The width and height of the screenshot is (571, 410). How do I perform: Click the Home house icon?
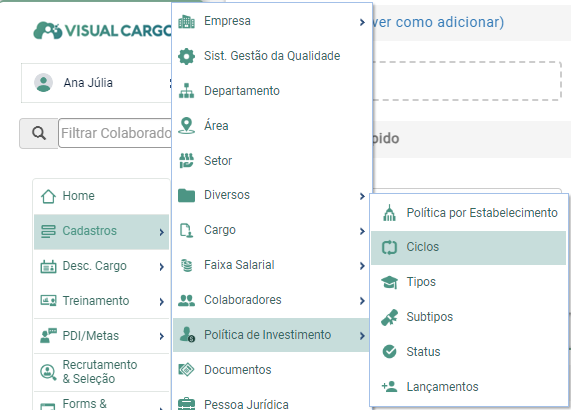point(48,196)
